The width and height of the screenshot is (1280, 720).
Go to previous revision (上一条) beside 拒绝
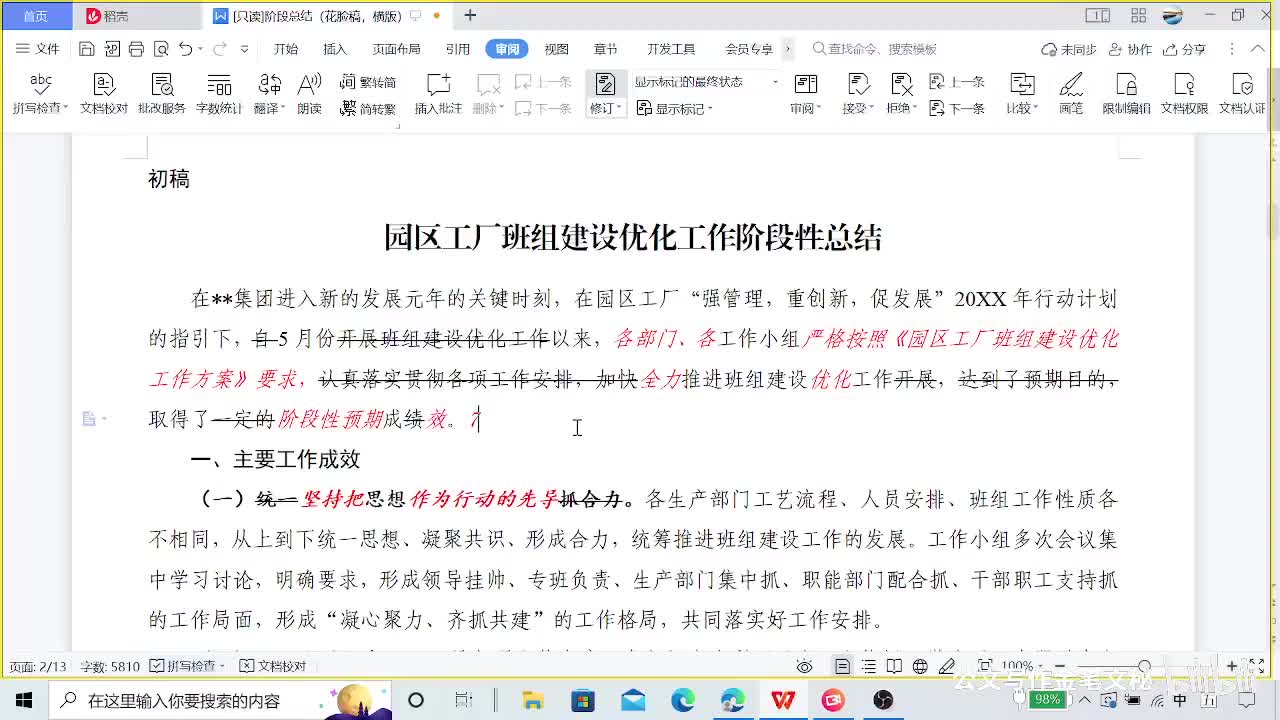[957, 82]
